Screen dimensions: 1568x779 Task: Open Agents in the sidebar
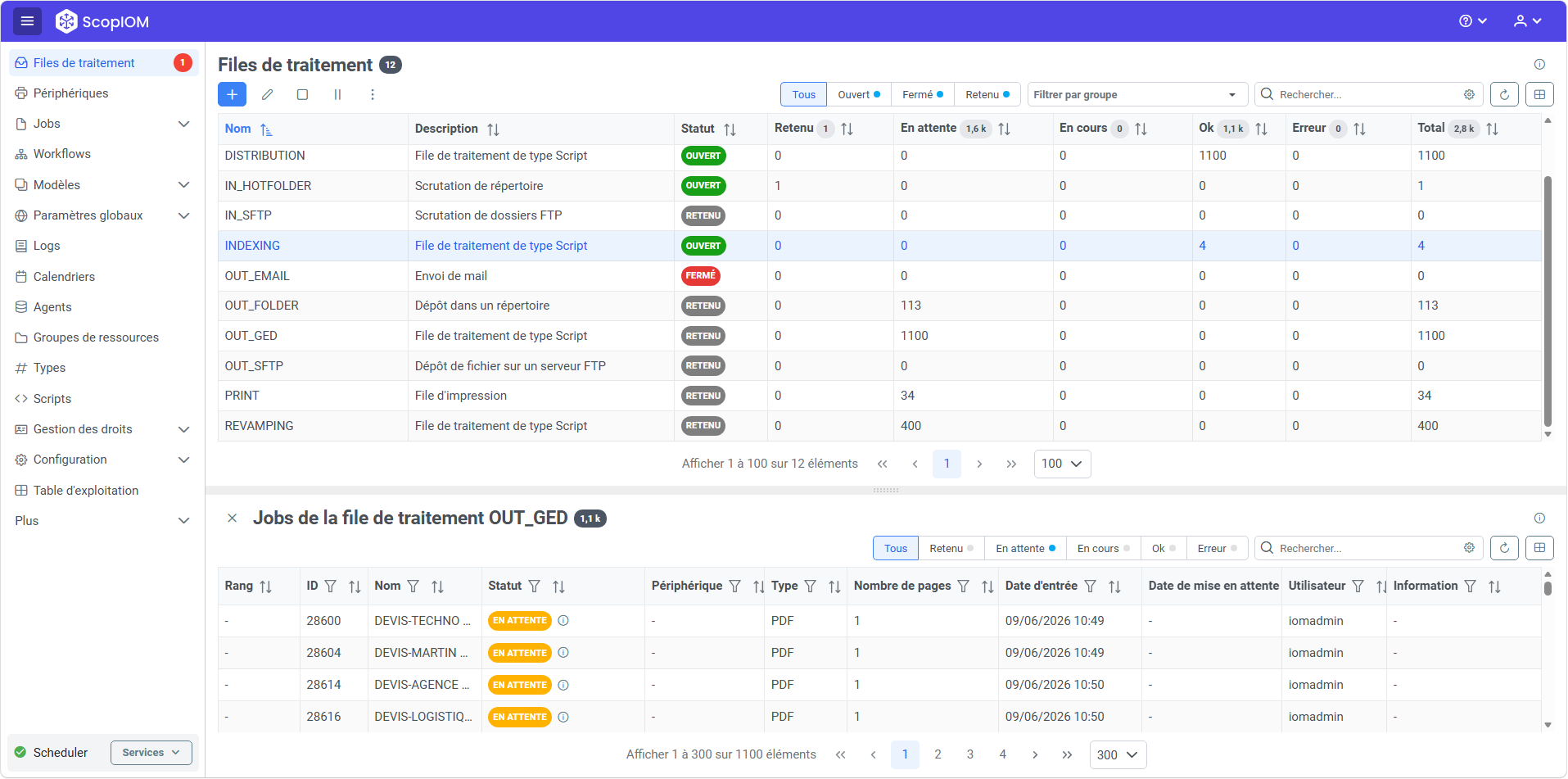[102, 307]
